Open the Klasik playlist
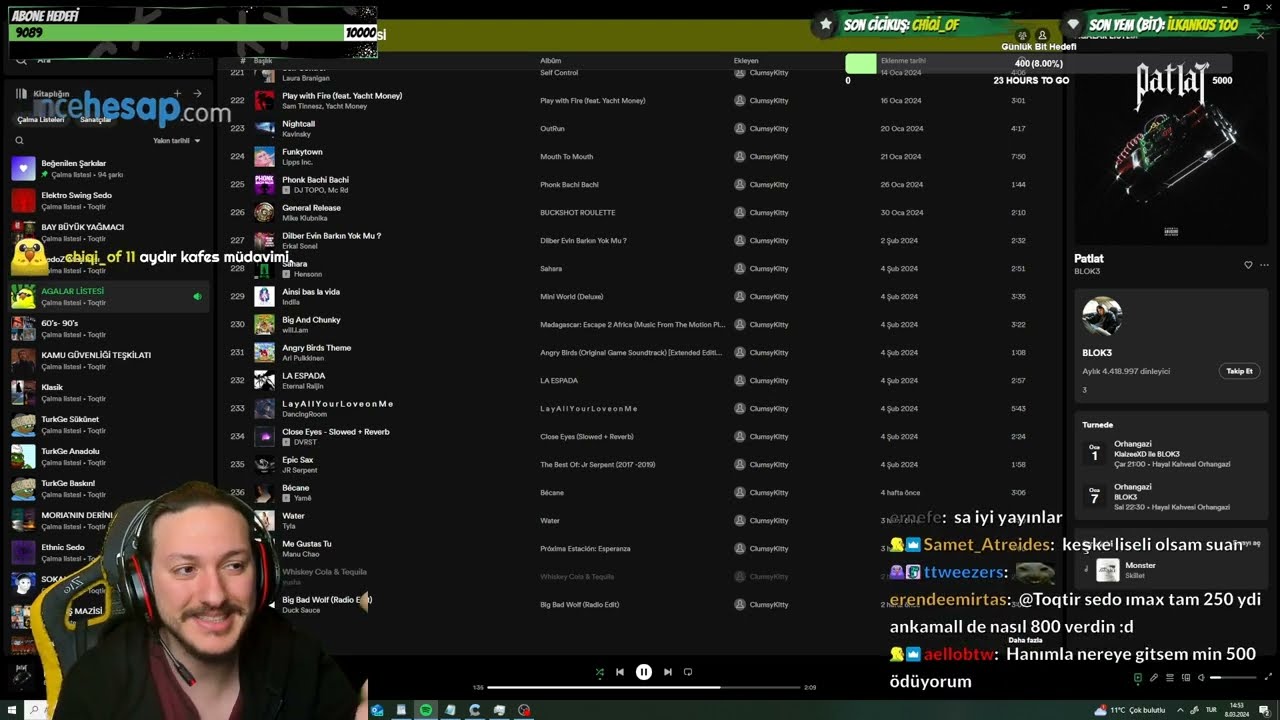This screenshot has width=1280, height=720. click(110, 392)
